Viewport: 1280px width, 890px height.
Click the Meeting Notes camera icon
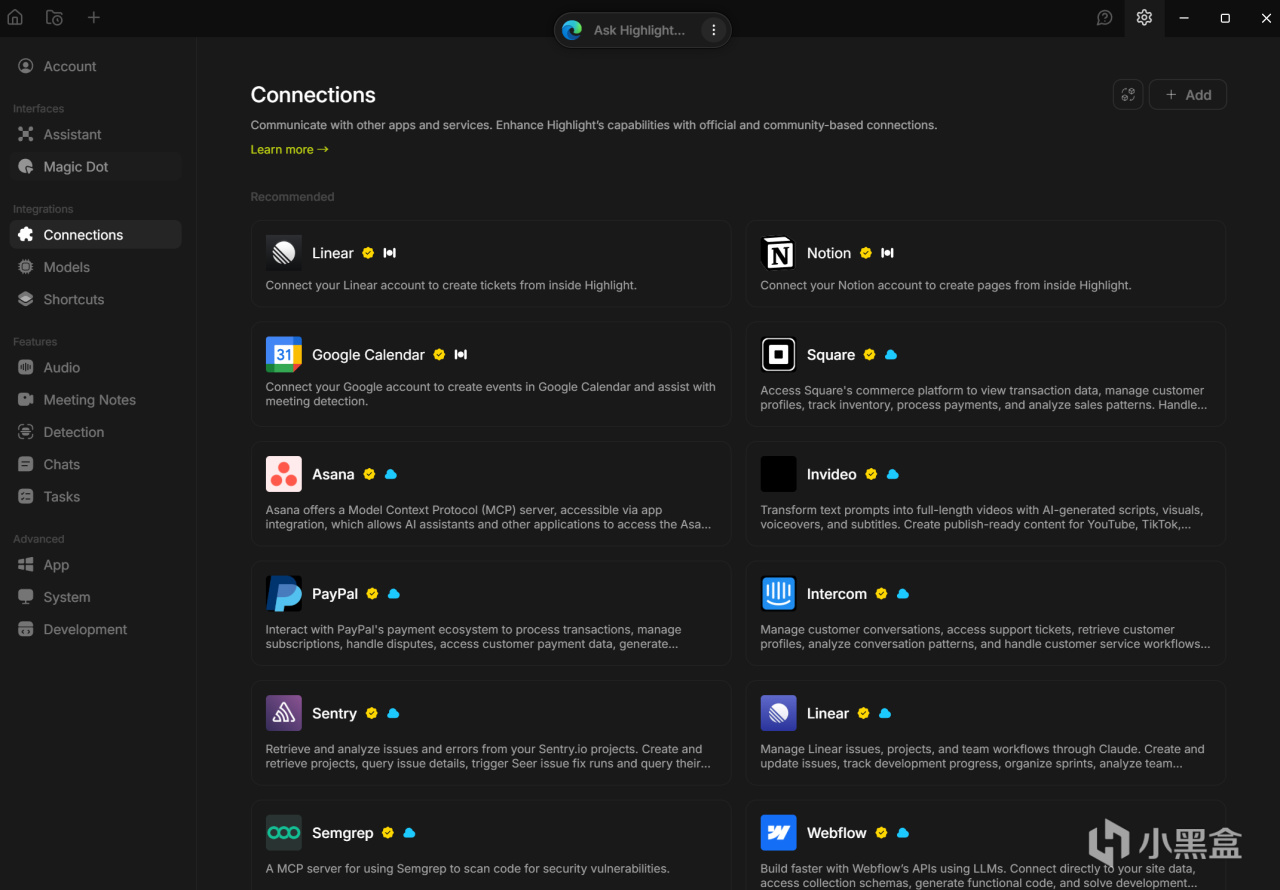coord(26,400)
